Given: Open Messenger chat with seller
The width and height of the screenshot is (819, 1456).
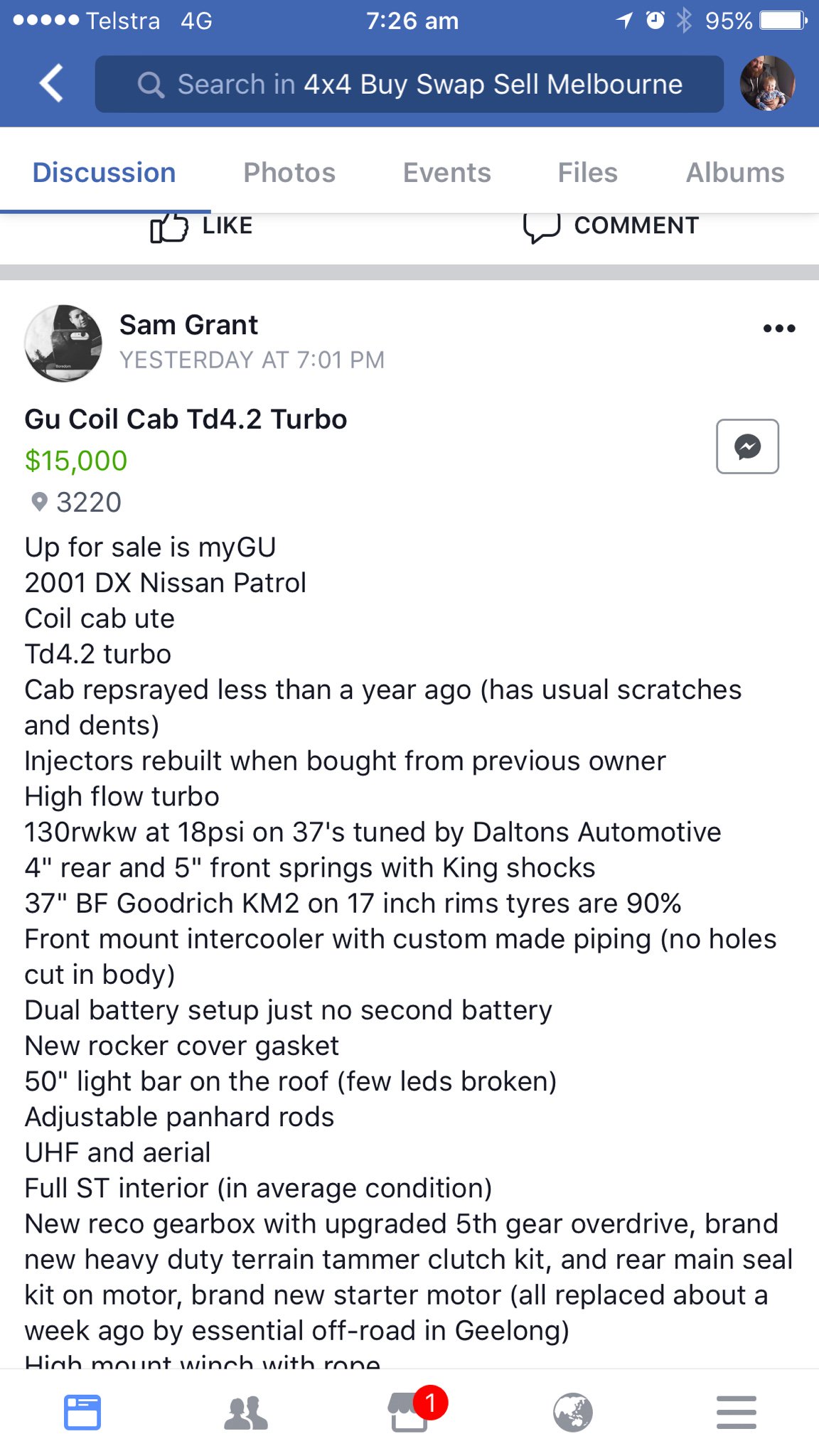Looking at the screenshot, I should point(747,446).
